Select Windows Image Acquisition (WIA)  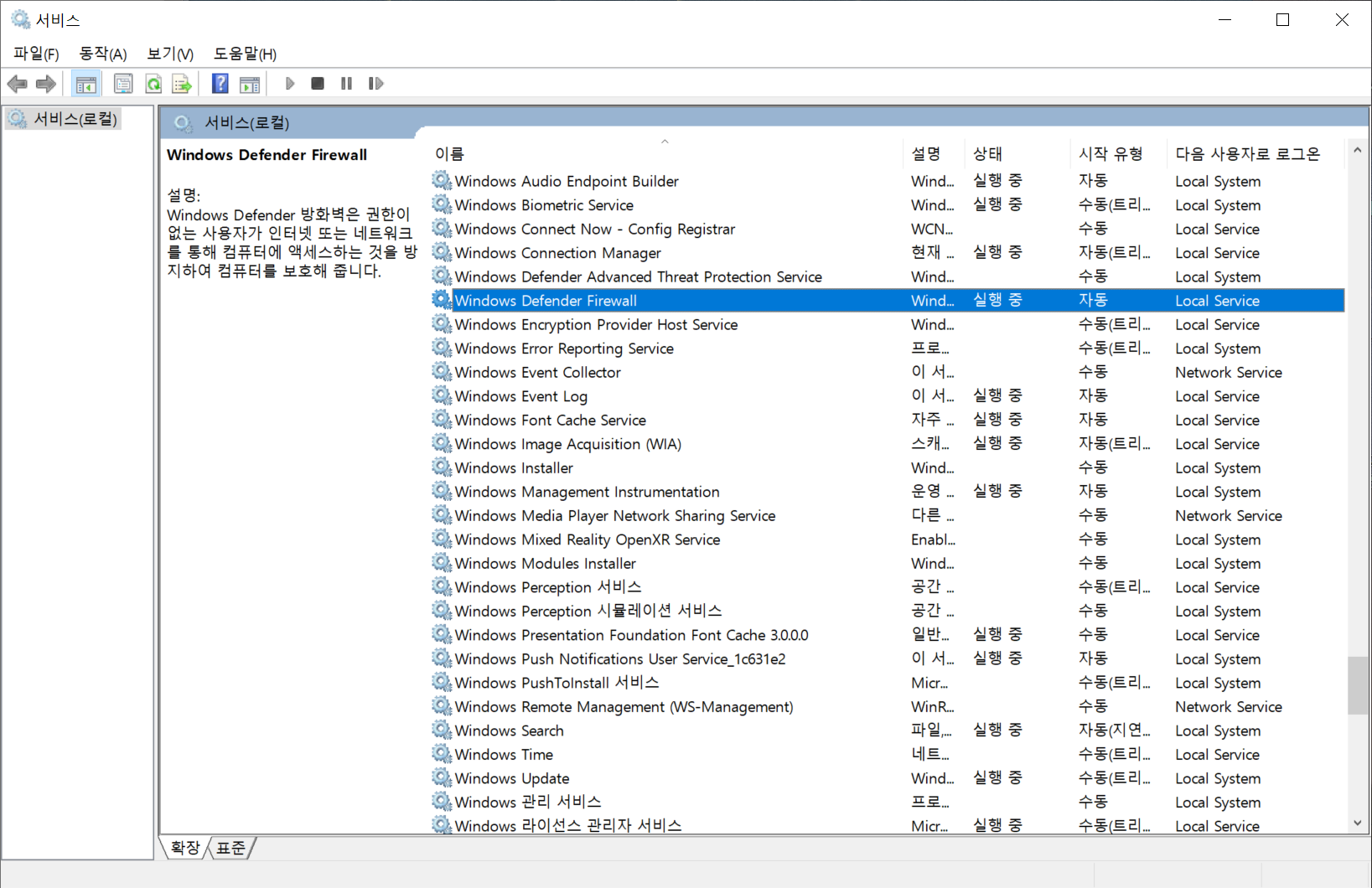pos(888,444)
